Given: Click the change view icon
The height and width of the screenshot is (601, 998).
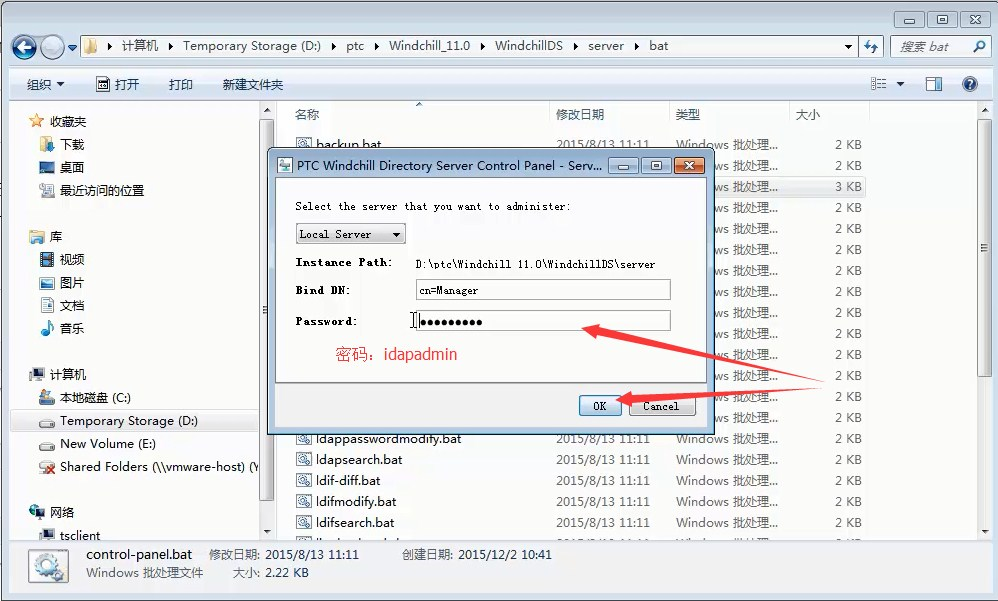Looking at the screenshot, I should [x=878, y=83].
